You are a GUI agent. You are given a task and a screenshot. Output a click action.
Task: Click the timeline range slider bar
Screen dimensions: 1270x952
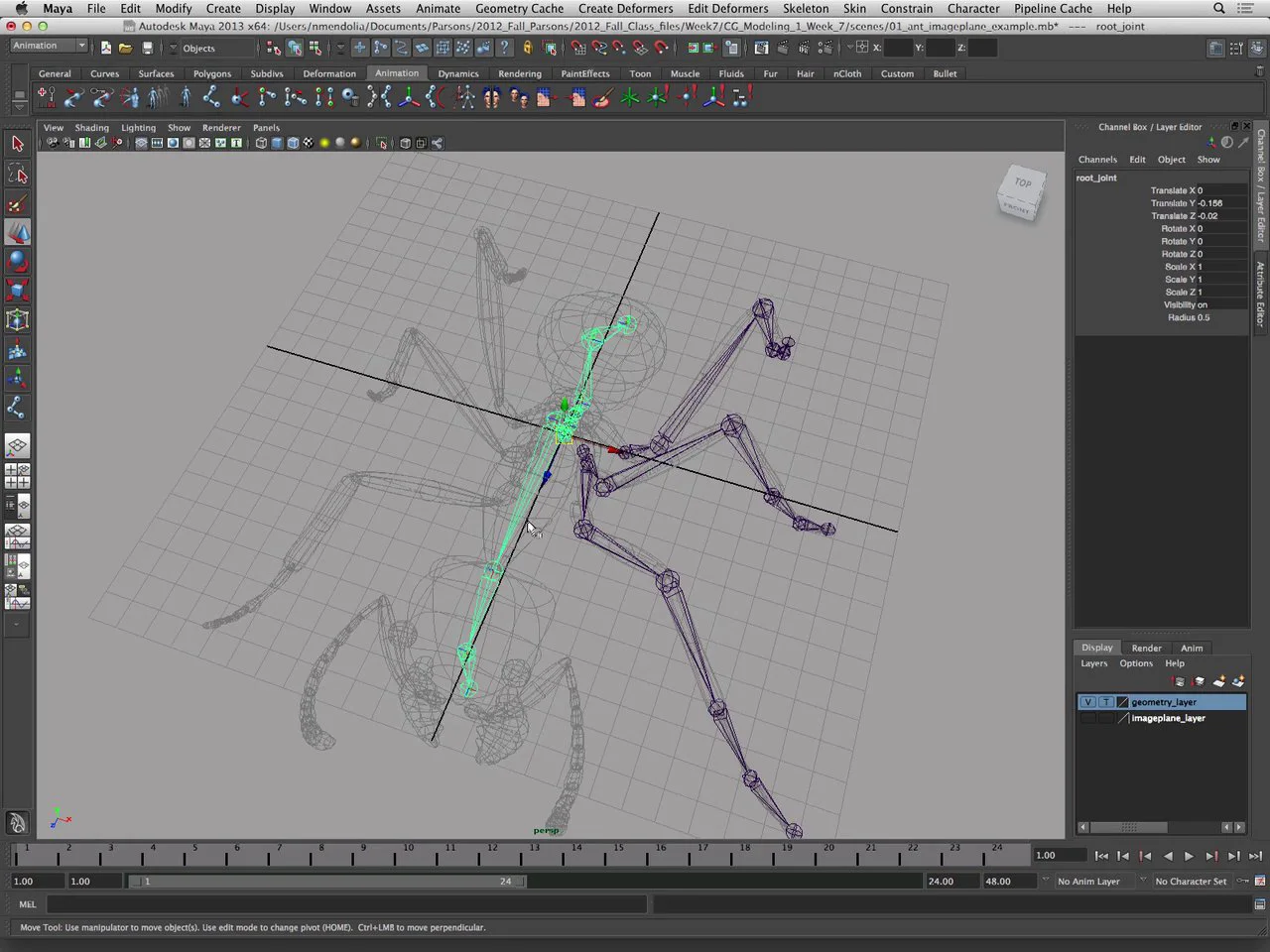328,881
